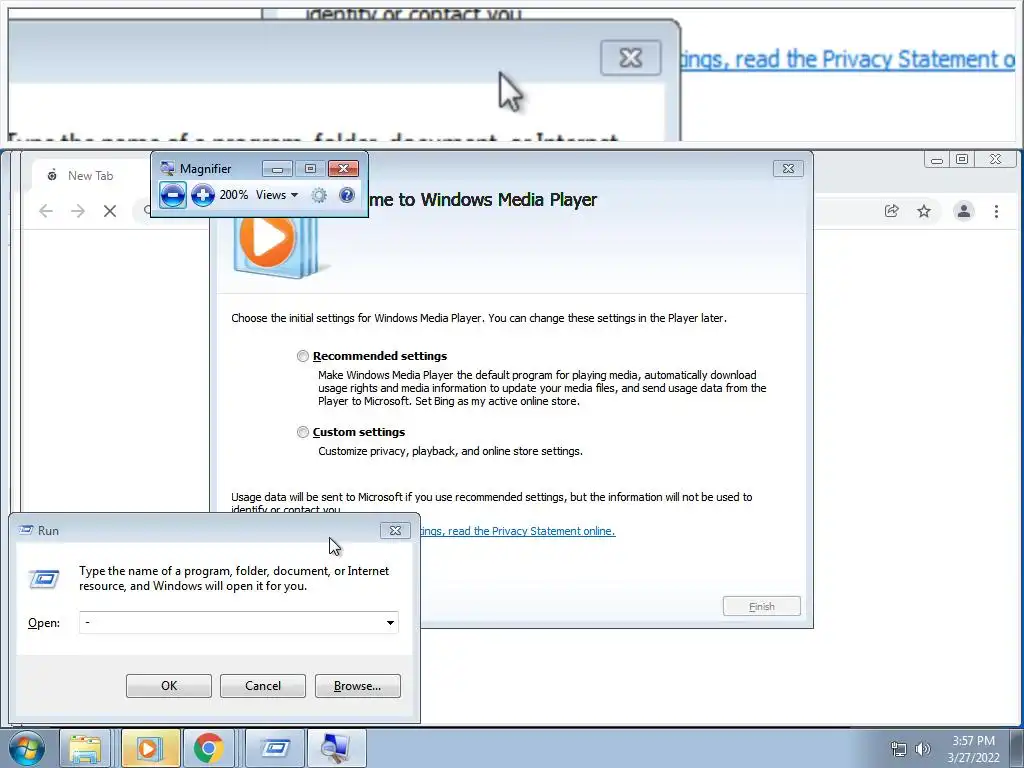This screenshot has height=768, width=1024.
Task: Select the Recommended settings radio button
Action: [302, 356]
